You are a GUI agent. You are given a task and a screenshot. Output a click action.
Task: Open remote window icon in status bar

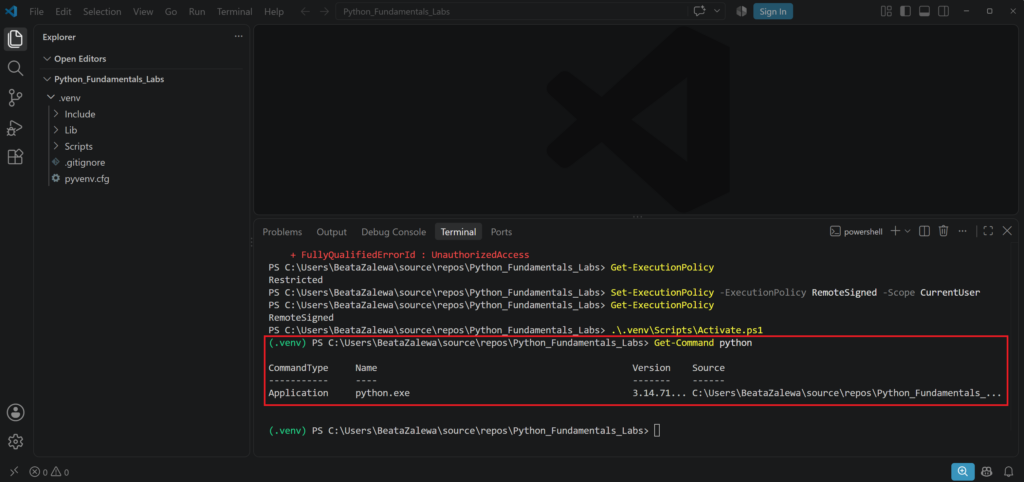point(14,472)
